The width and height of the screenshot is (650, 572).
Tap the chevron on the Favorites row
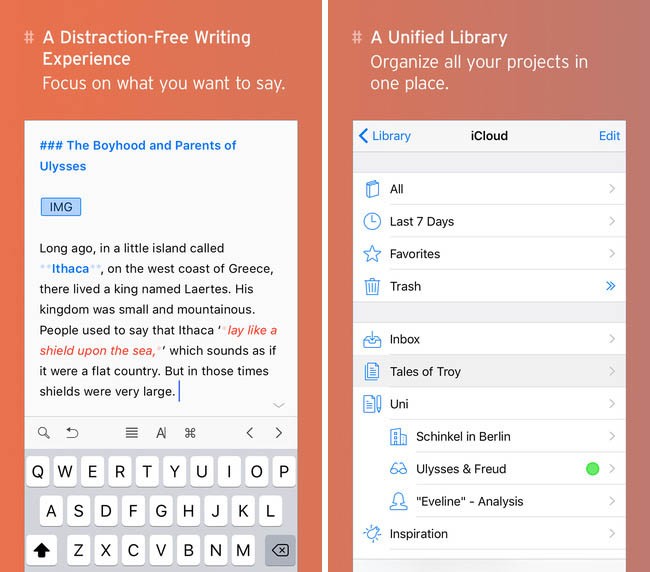(612, 253)
